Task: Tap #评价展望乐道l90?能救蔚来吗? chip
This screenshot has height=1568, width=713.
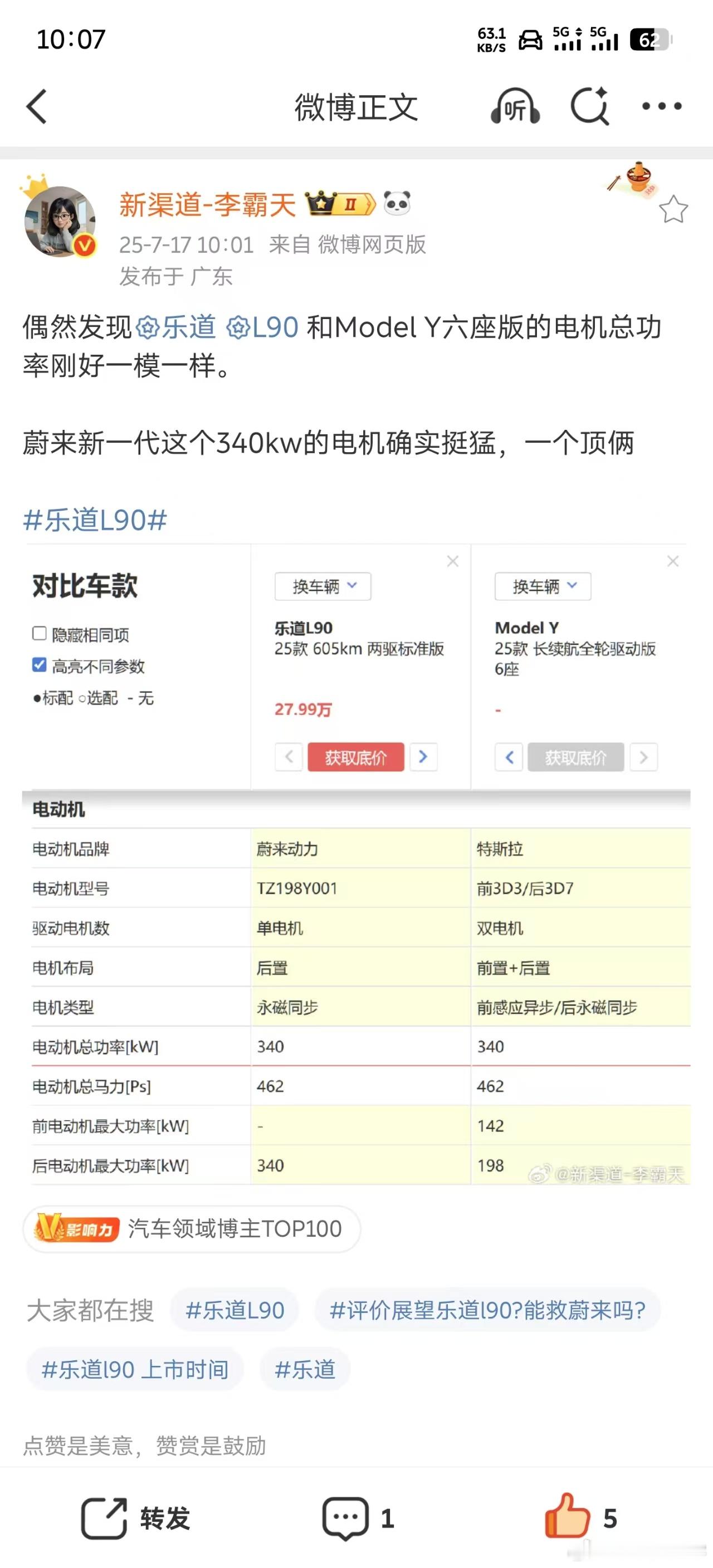Action: 487,1310
